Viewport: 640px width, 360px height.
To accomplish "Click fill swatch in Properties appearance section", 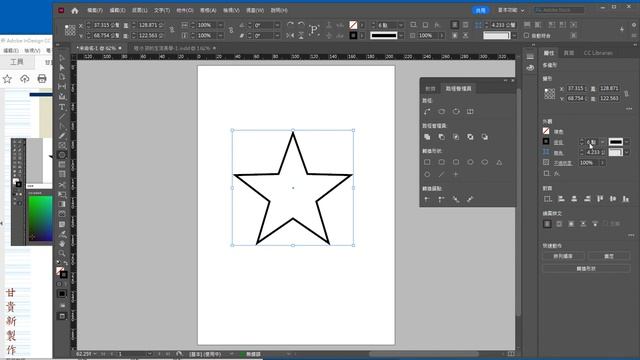I will coord(546,131).
